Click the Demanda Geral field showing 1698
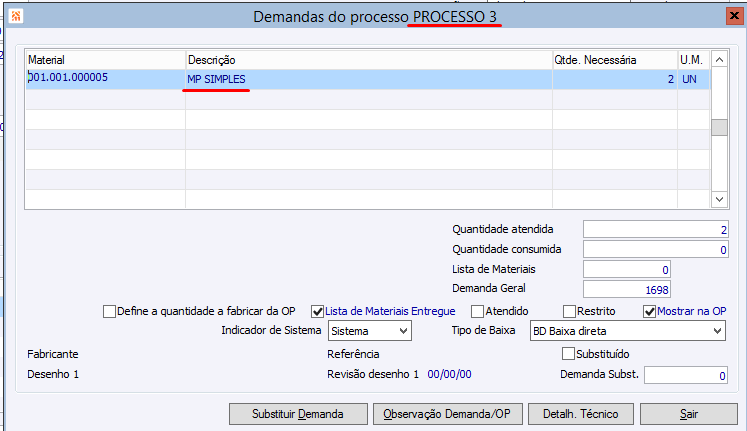747x431 pixels. [627, 289]
